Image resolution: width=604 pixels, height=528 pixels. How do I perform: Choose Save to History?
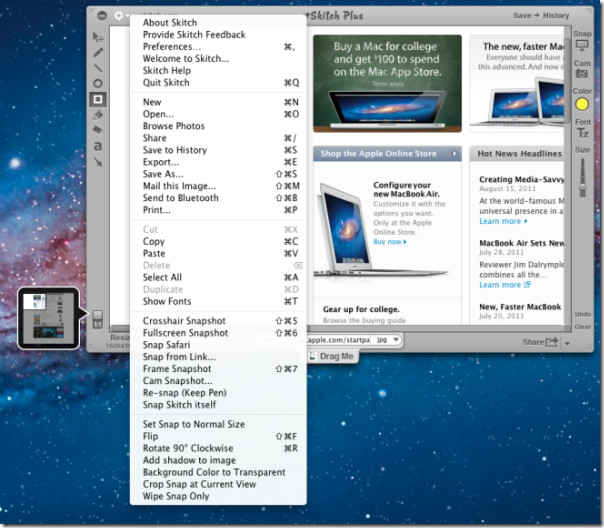(218, 150)
